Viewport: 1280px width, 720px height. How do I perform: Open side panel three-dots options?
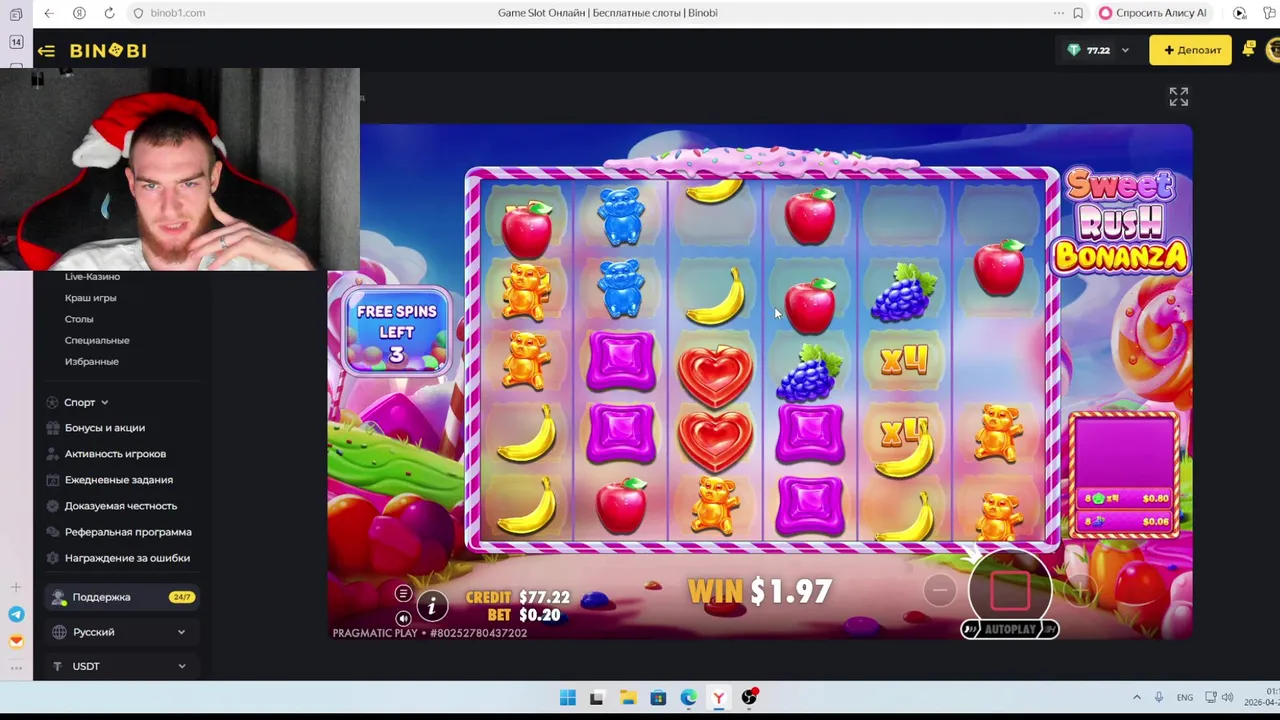pyautogui.click(x=16, y=668)
